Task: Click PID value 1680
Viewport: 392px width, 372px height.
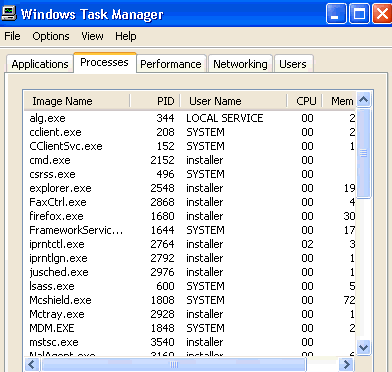Action: pos(162,216)
